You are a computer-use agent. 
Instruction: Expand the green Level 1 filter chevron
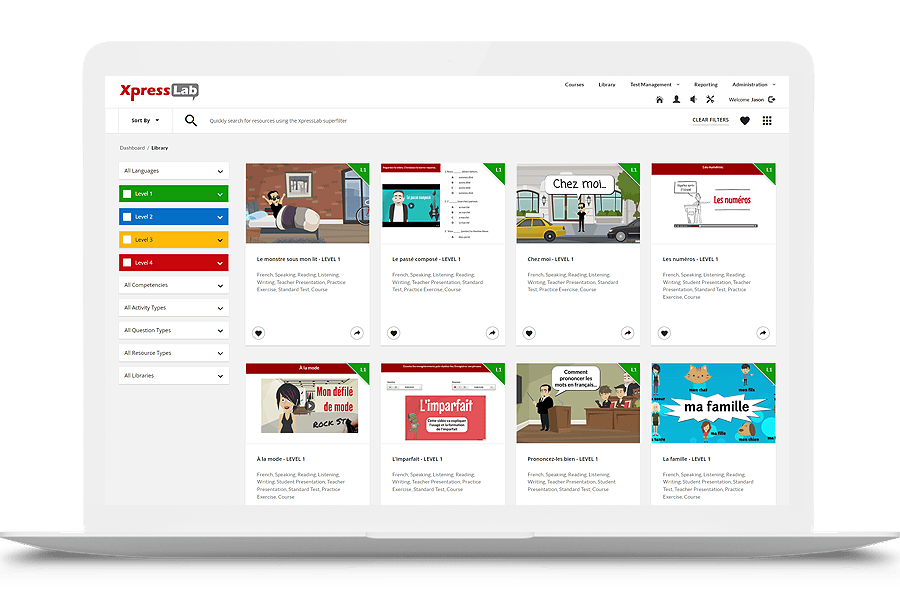coord(220,195)
